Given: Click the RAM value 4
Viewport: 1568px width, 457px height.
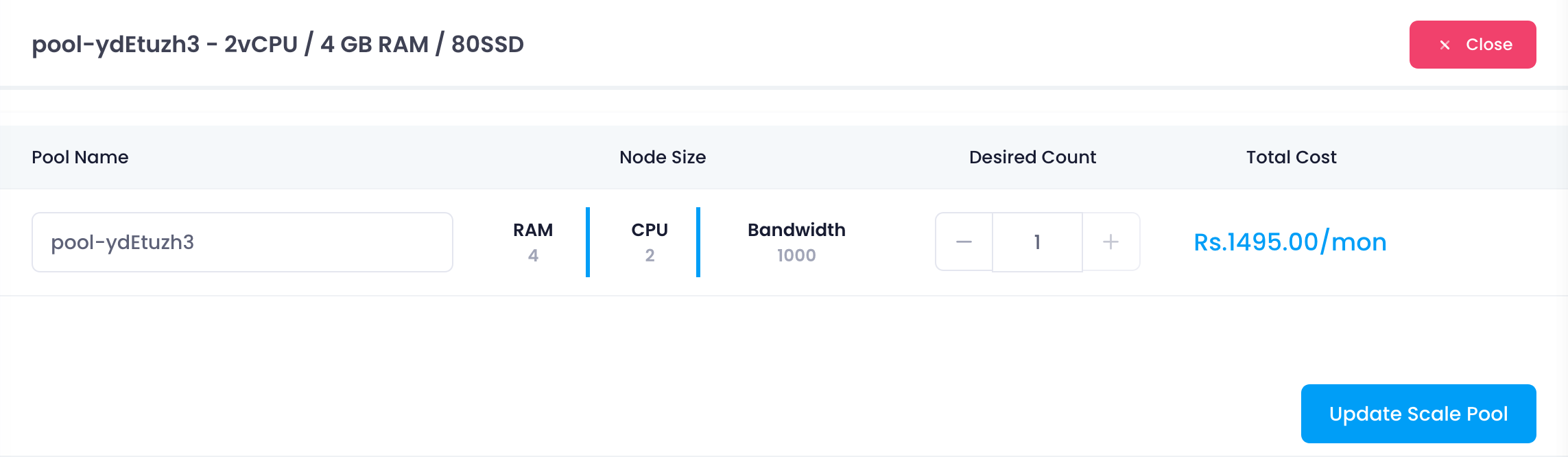Looking at the screenshot, I should pyautogui.click(x=533, y=255).
